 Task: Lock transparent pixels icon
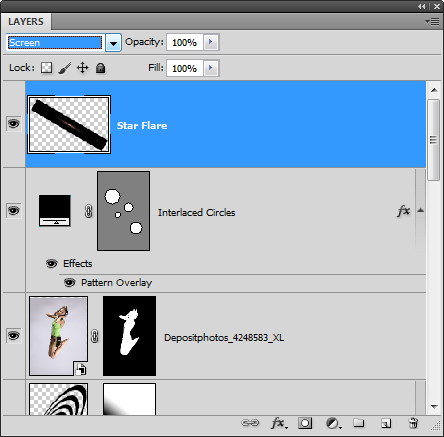46,68
